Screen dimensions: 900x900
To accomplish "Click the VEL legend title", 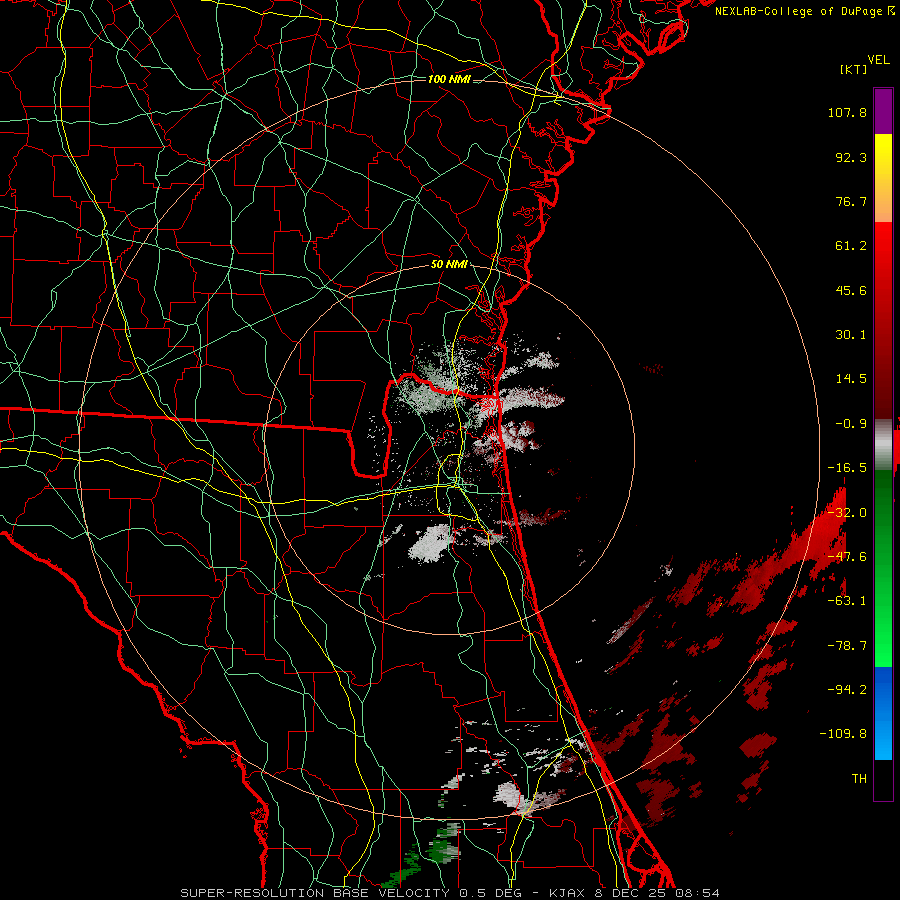I will coord(878,60).
